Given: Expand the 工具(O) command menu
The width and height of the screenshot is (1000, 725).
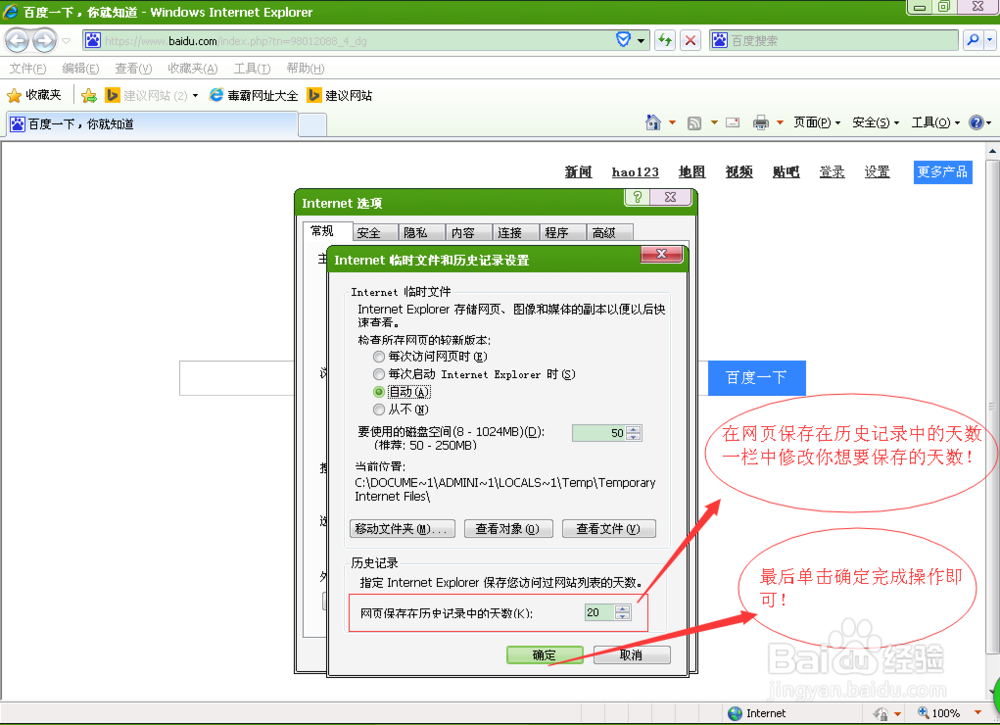Looking at the screenshot, I should [x=936, y=122].
